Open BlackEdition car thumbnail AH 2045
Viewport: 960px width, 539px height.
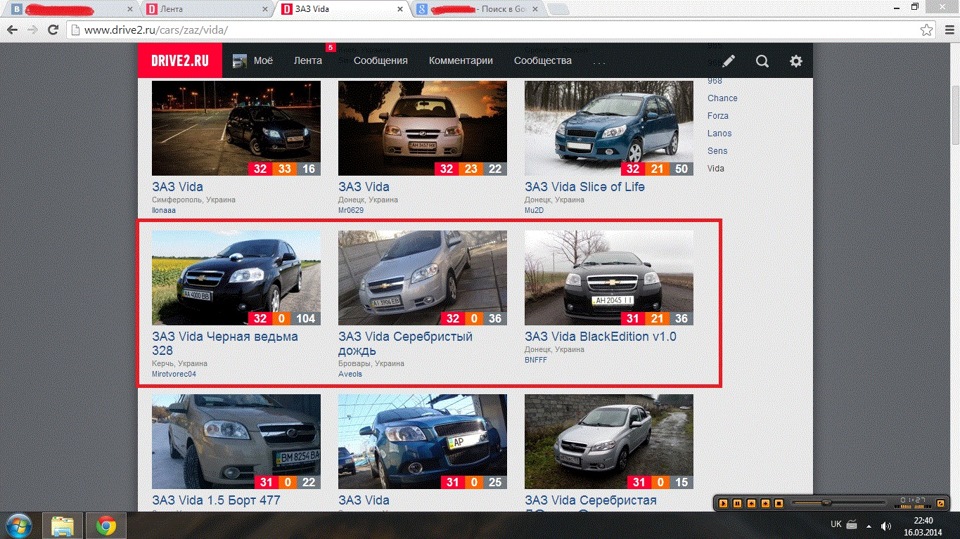click(609, 277)
